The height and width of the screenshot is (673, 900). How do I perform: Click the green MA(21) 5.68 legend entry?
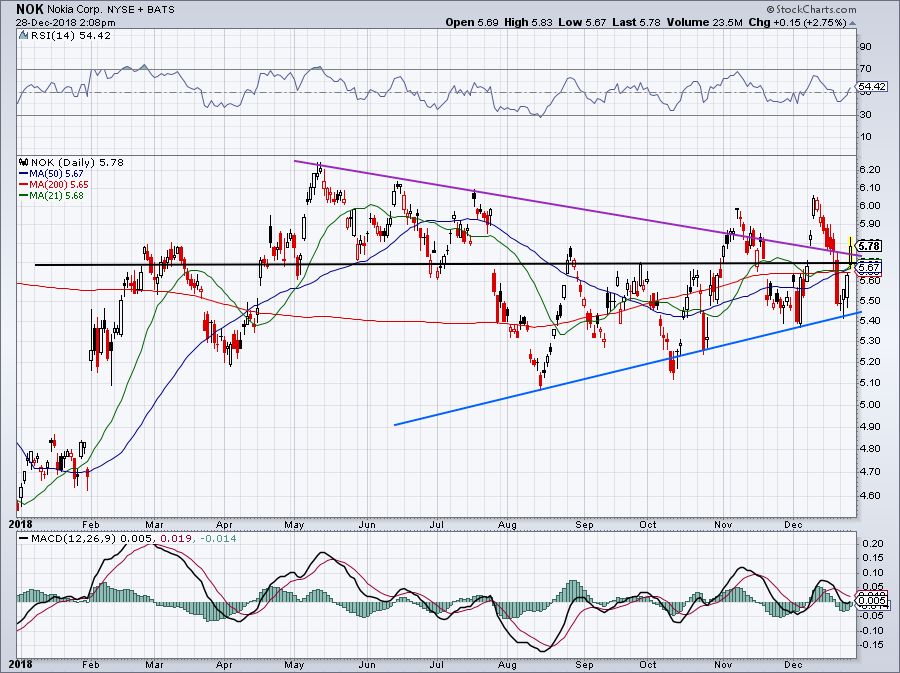[52, 196]
